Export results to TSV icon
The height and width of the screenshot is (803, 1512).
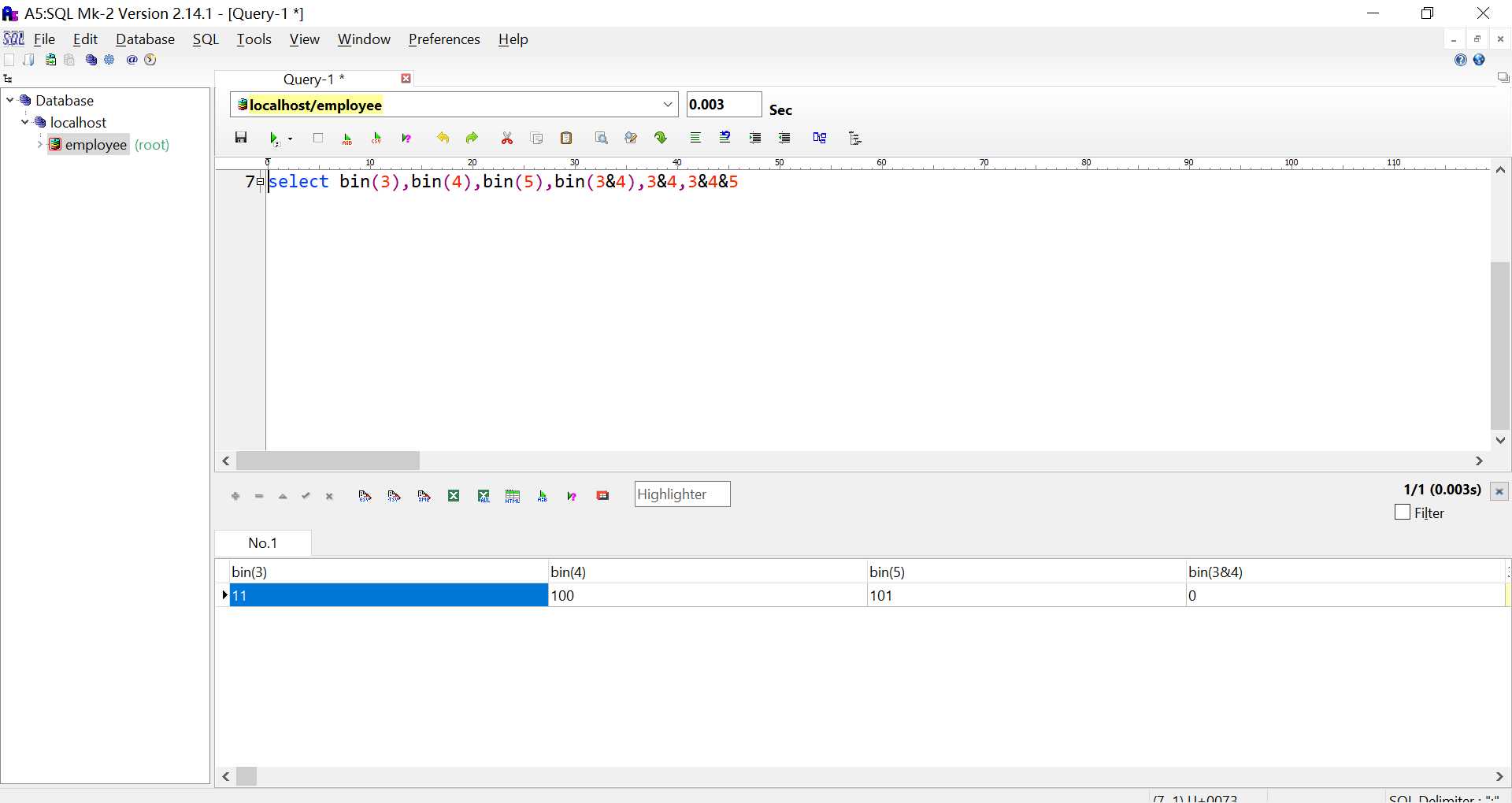pos(395,496)
